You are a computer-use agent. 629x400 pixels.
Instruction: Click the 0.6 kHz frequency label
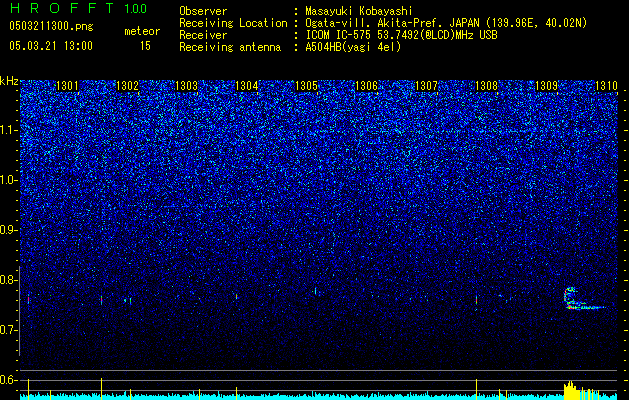click(x=9, y=380)
